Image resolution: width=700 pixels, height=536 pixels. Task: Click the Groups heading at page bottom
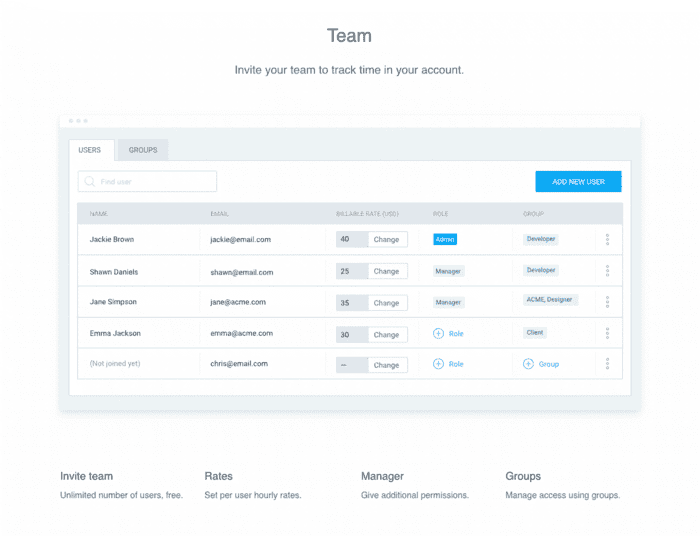tap(523, 476)
